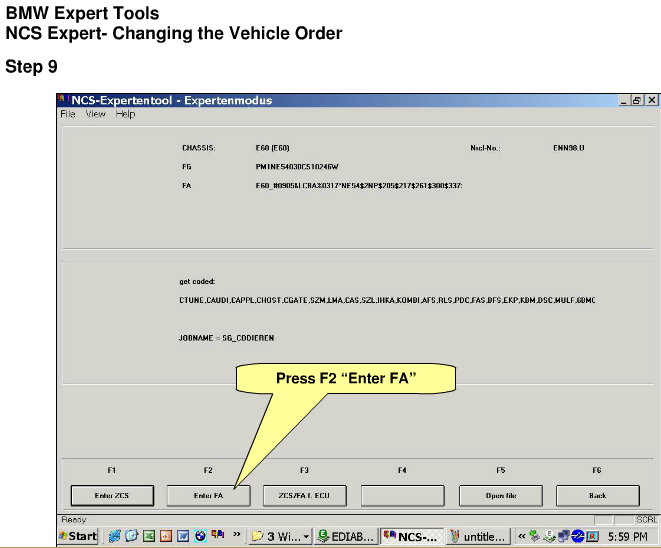Switch to the untitled Paint taskbar window
Image resolution: width=661 pixels, height=548 pixels.
click(x=478, y=537)
